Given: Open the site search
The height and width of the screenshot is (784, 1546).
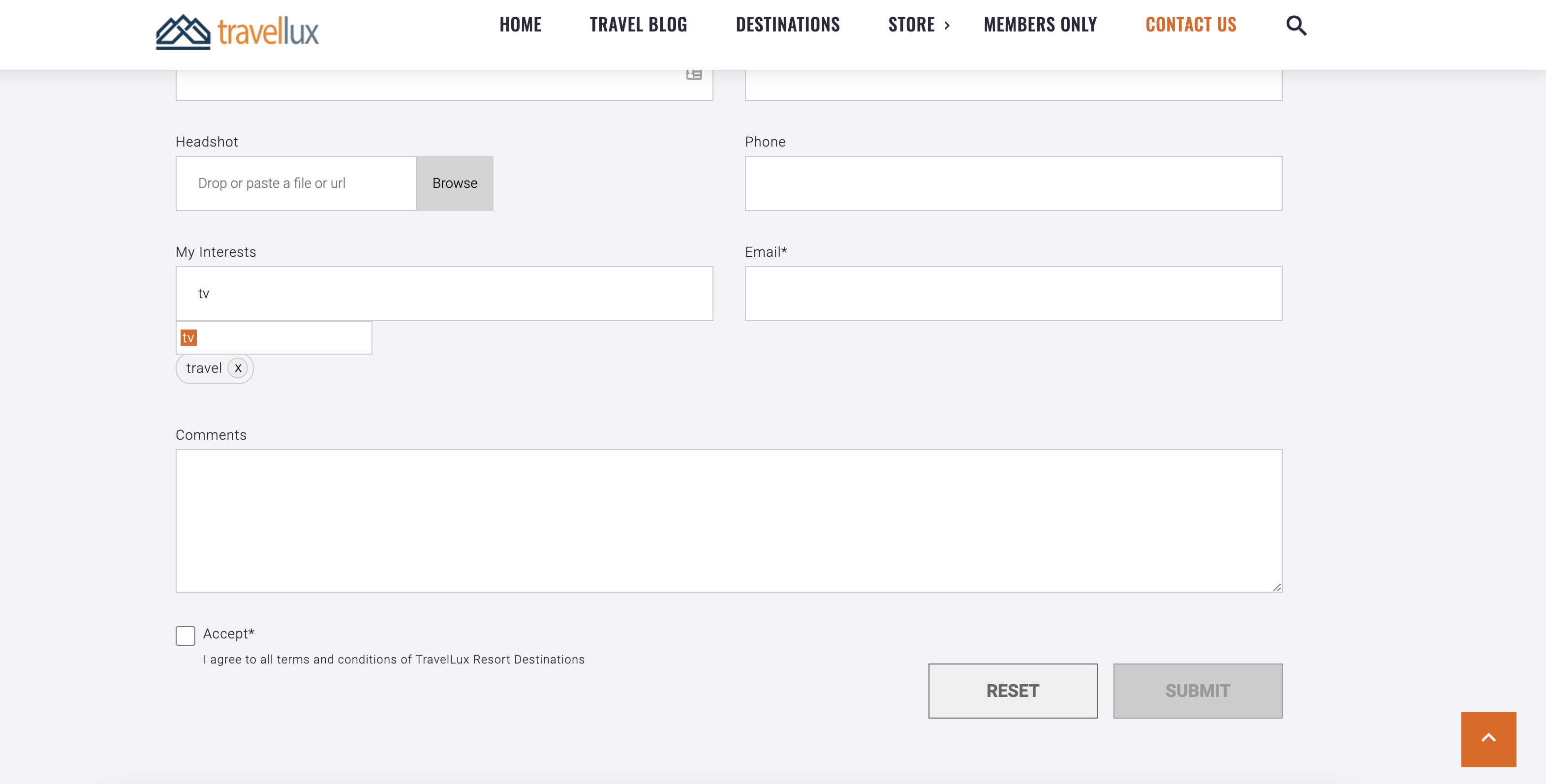Looking at the screenshot, I should point(1295,25).
